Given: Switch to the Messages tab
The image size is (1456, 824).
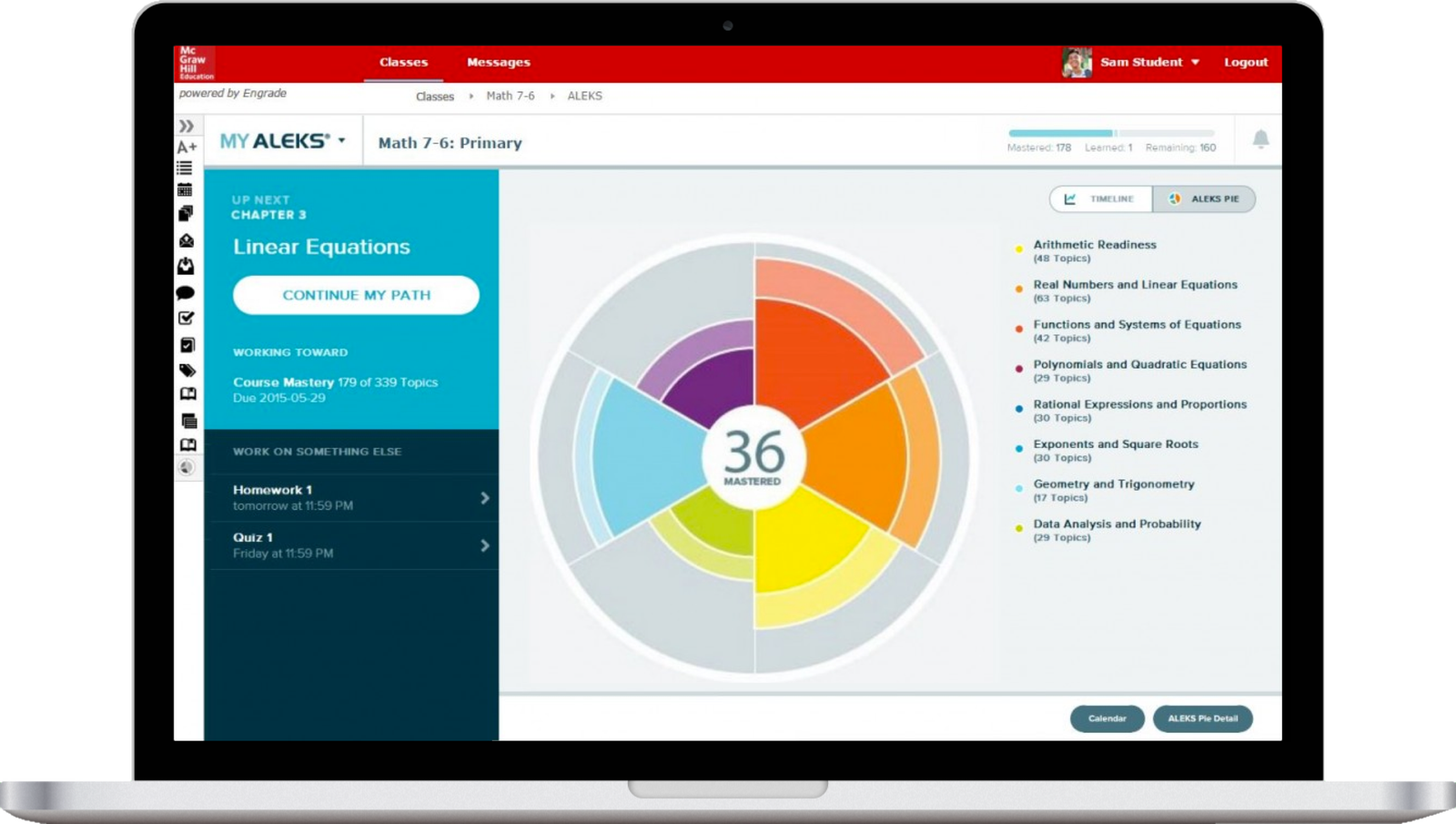Looking at the screenshot, I should point(499,63).
